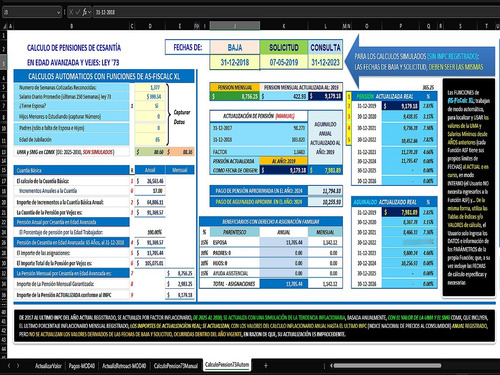Select the CONSULTA date cell 31-12-2023
Viewport: 500px width, 375px height.
[x=325, y=62]
